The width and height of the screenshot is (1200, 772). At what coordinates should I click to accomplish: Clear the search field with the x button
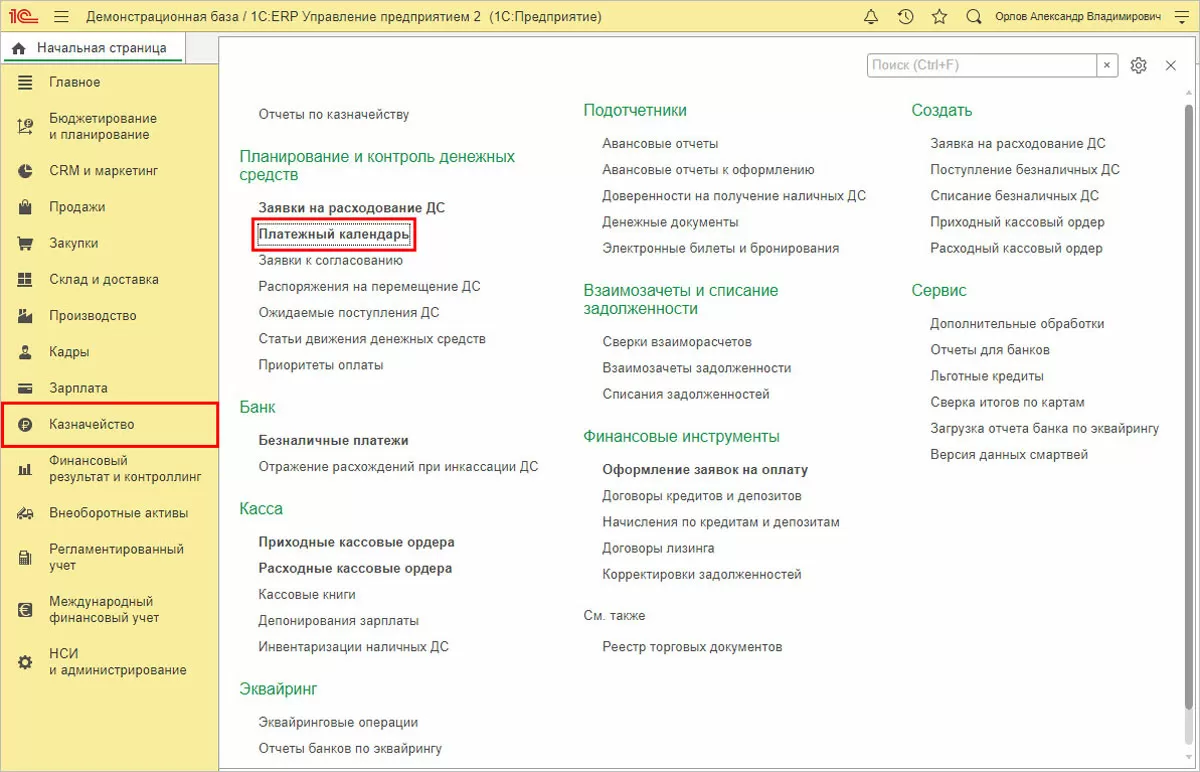1107,65
